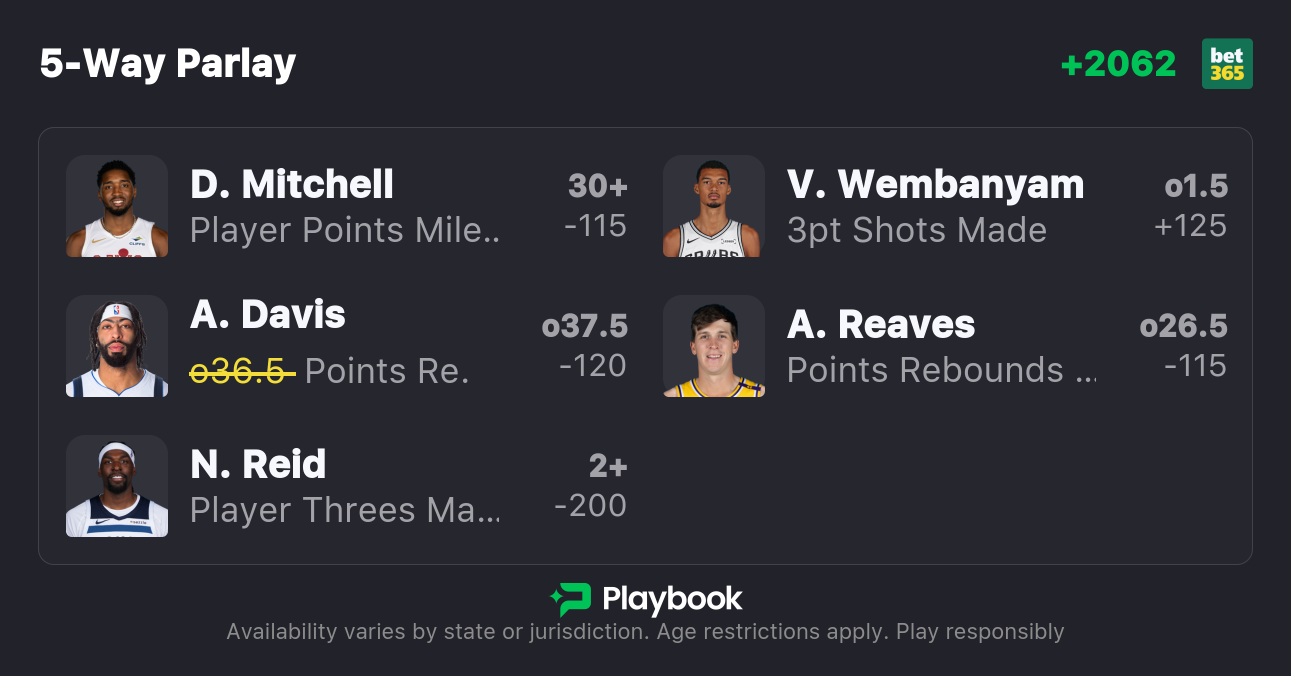The image size is (1291, 676).
Task: Click A. Davis's o37.5 line
Action: click(585, 326)
